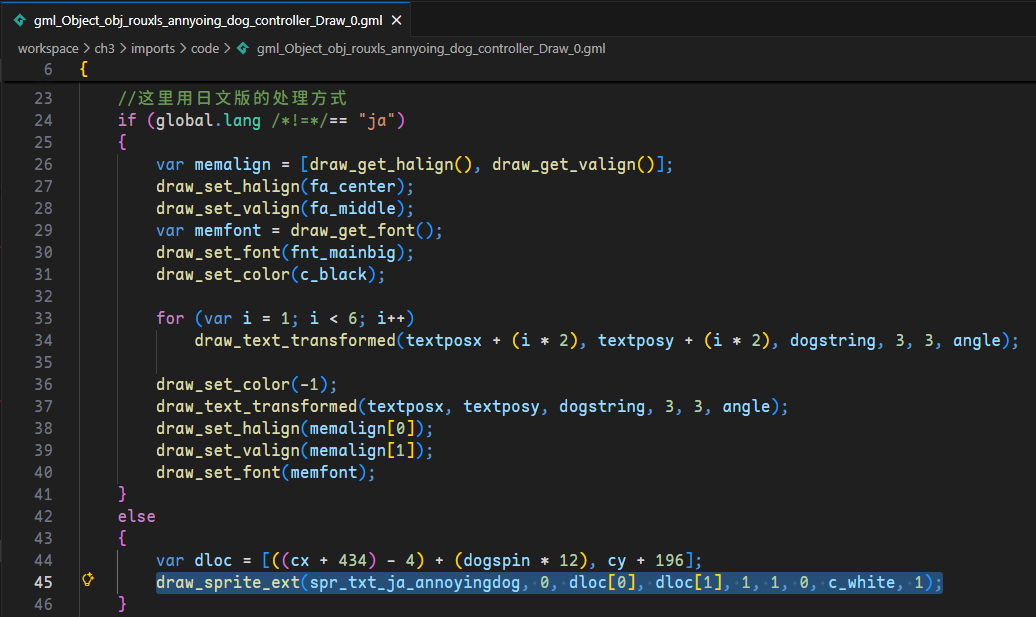This screenshot has width=1036, height=617.
Task: Click the c_black color constant
Action: pos(333,274)
